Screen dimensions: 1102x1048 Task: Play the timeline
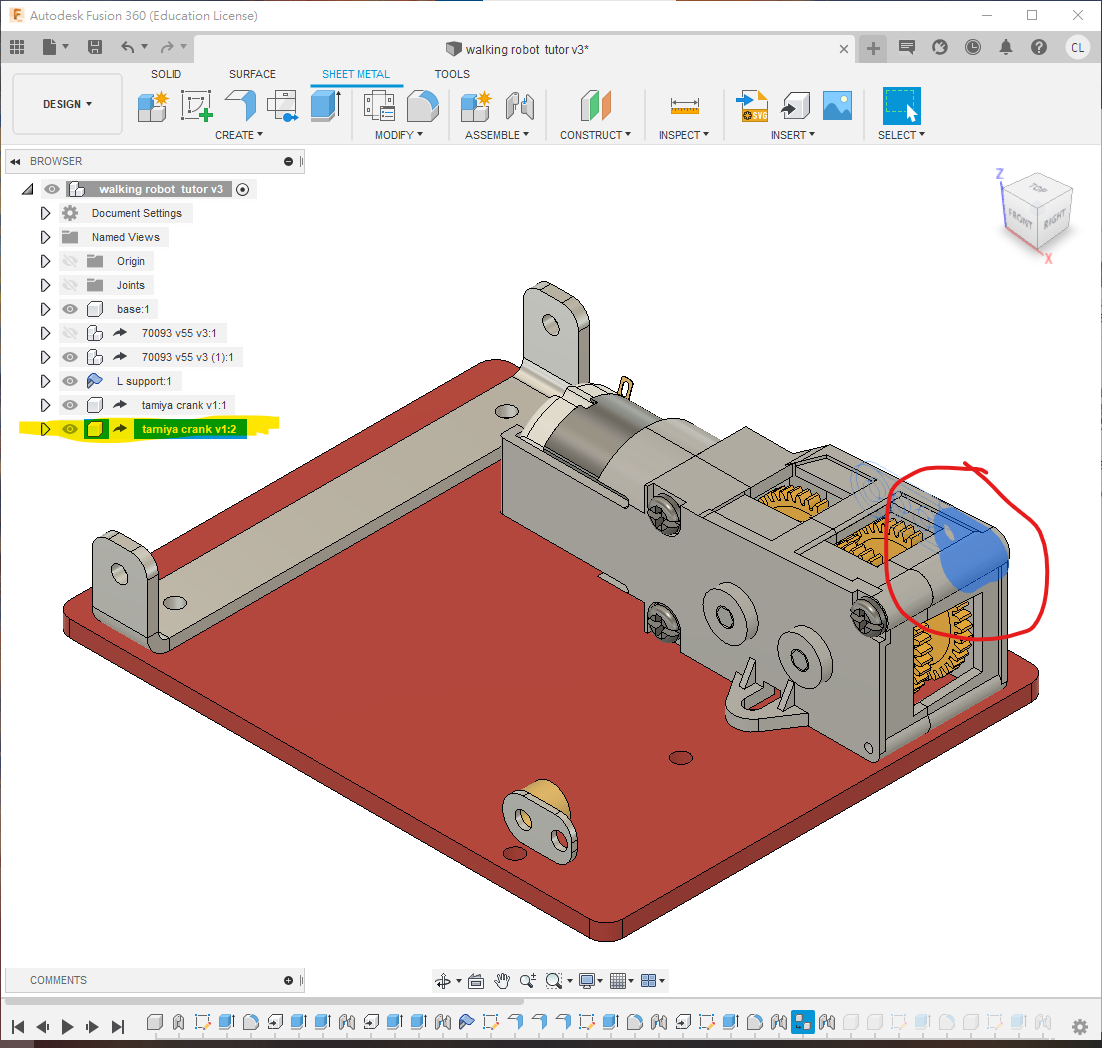[x=67, y=1026]
